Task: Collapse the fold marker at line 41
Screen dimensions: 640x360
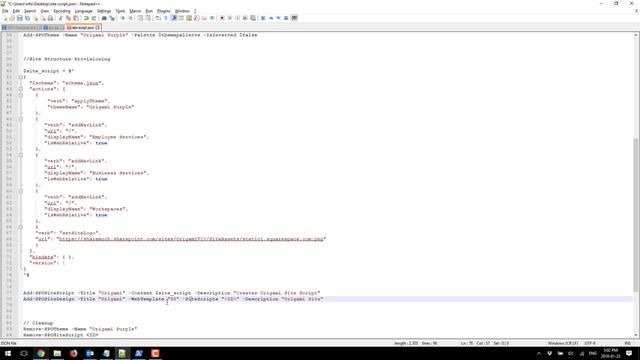Action: pos(20,77)
